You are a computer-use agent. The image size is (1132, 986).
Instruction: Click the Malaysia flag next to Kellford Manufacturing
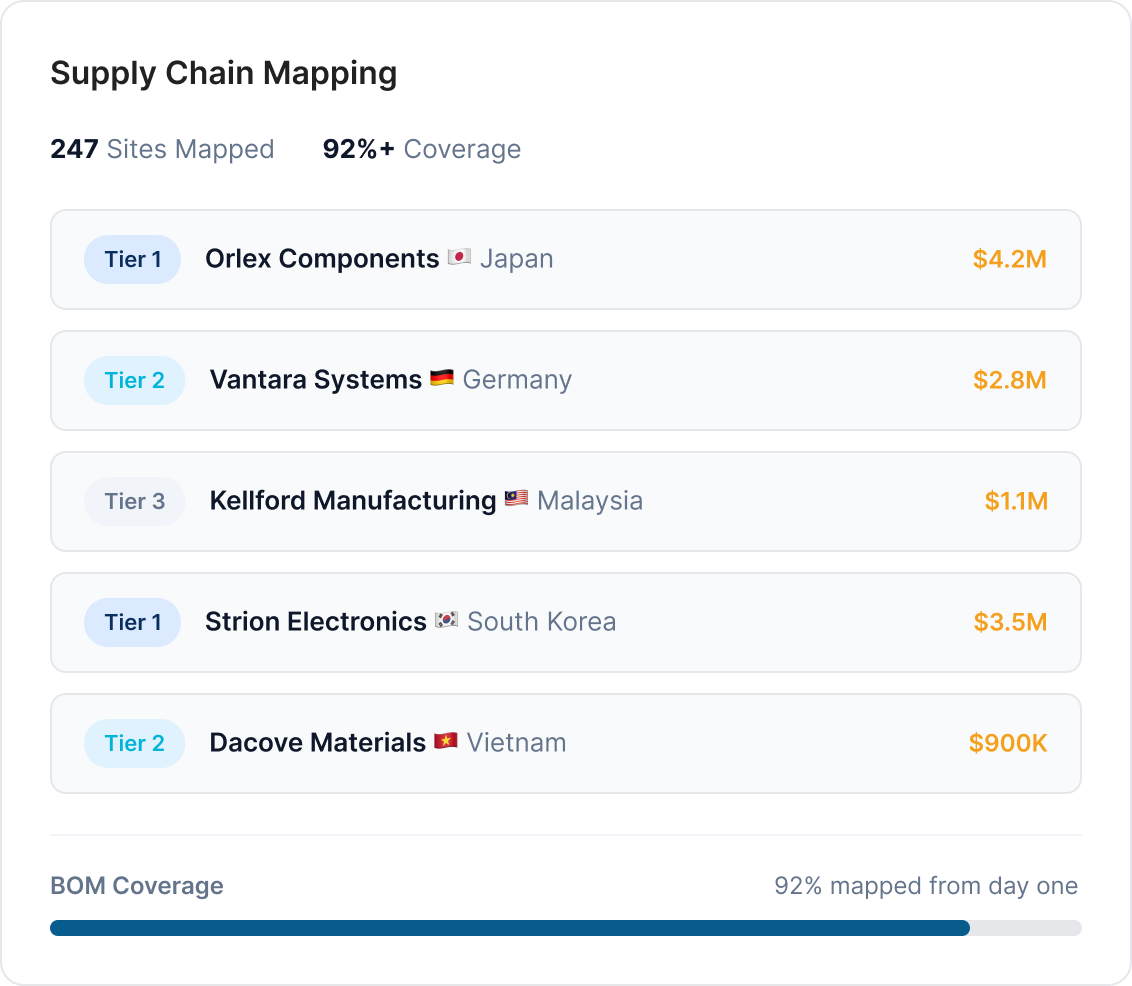click(x=516, y=500)
